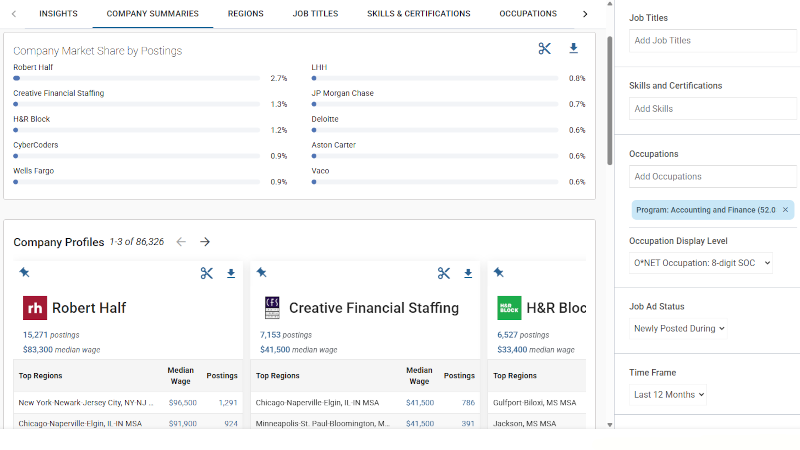Open H&R Block 6,527 postings link
Viewport: 800px width, 450px height.
(x=523, y=335)
